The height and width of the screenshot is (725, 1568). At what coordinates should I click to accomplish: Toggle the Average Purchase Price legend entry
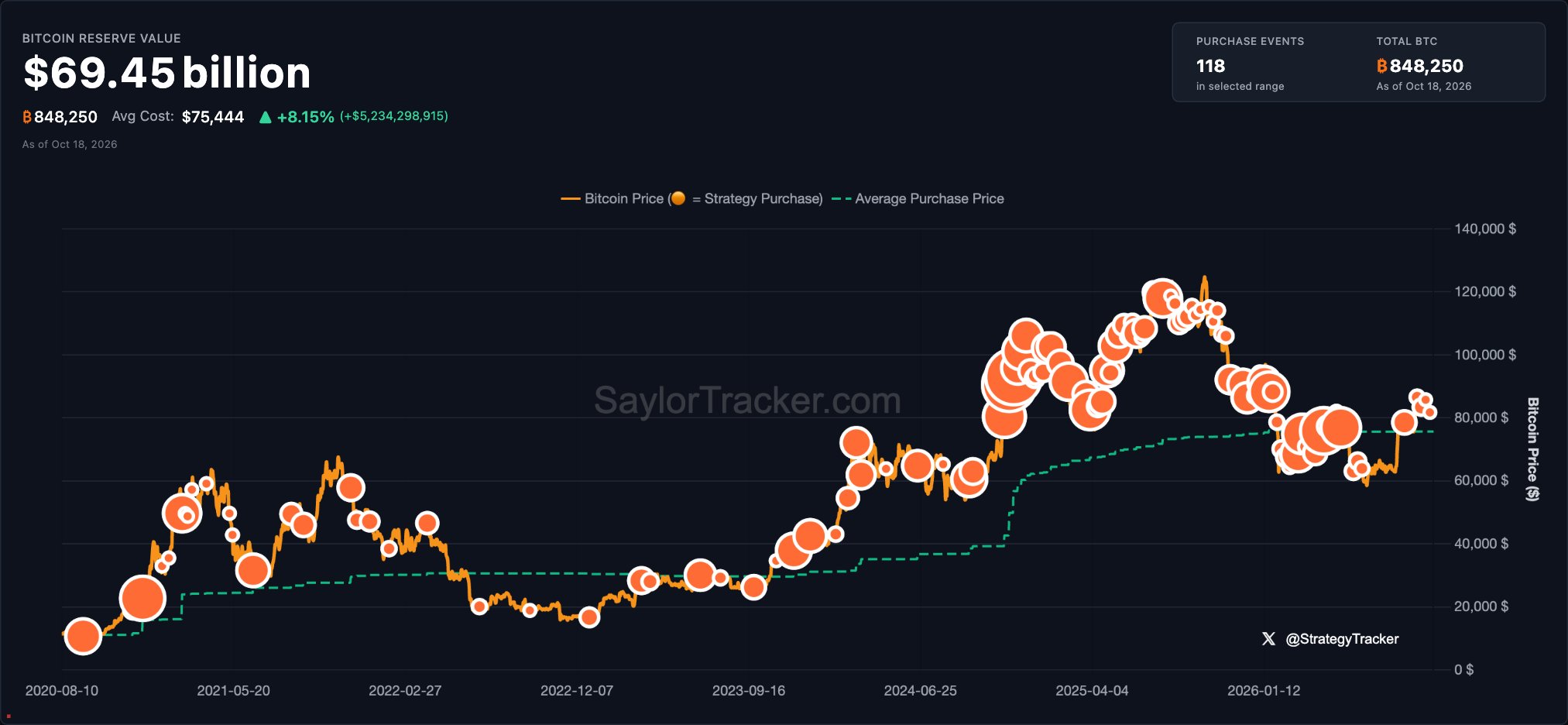(918, 199)
